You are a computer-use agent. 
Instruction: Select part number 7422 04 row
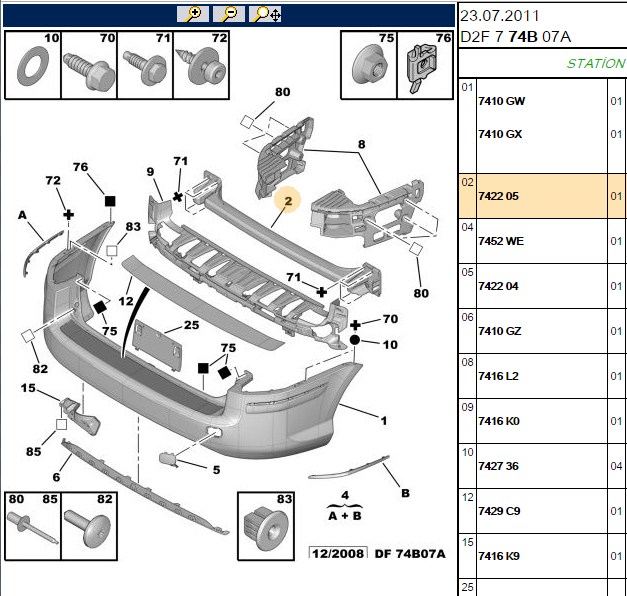499,286
